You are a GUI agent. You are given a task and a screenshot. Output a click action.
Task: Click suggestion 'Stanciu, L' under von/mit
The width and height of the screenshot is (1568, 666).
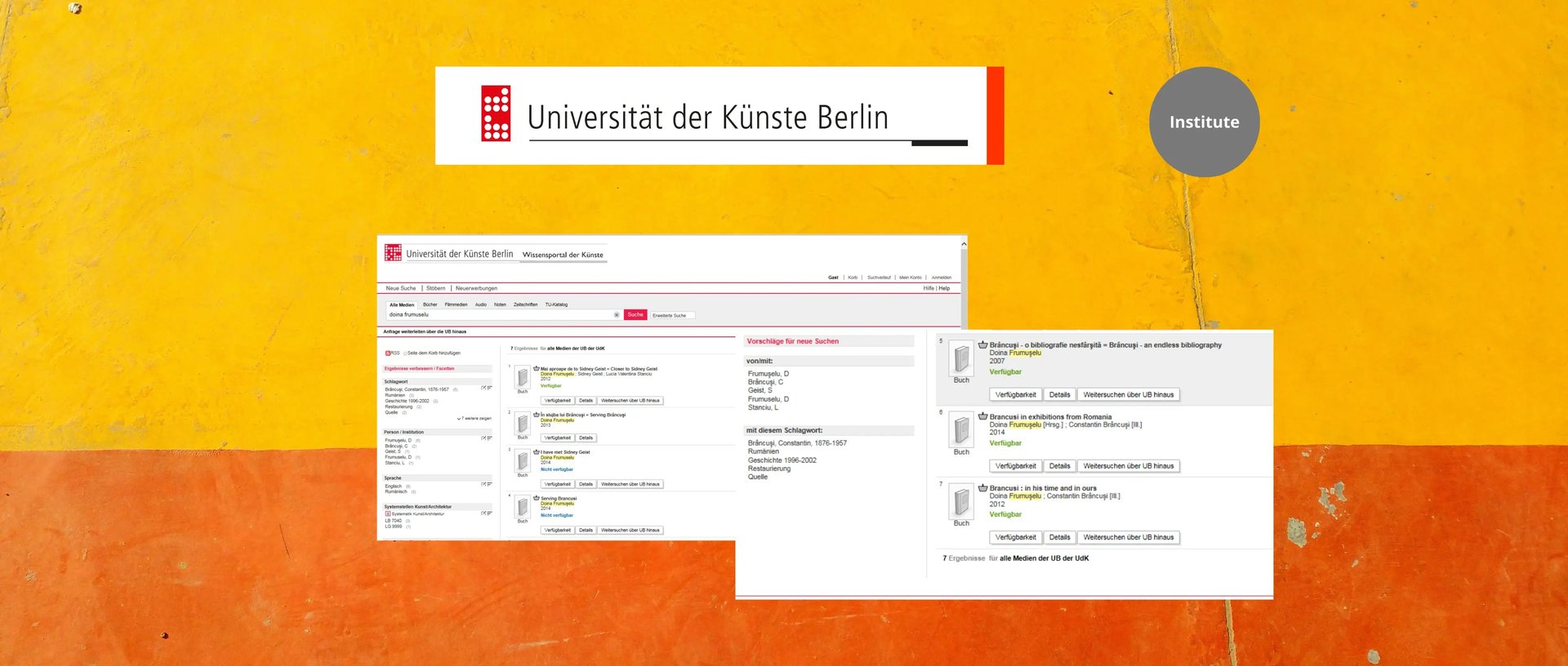764,407
